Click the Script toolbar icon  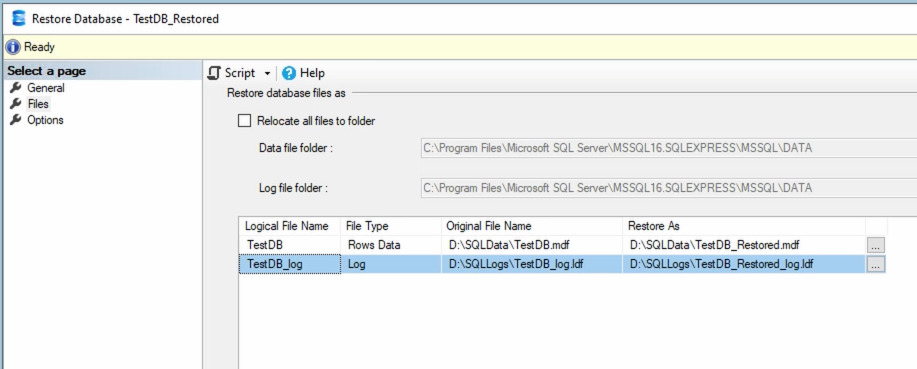pyautogui.click(x=215, y=73)
